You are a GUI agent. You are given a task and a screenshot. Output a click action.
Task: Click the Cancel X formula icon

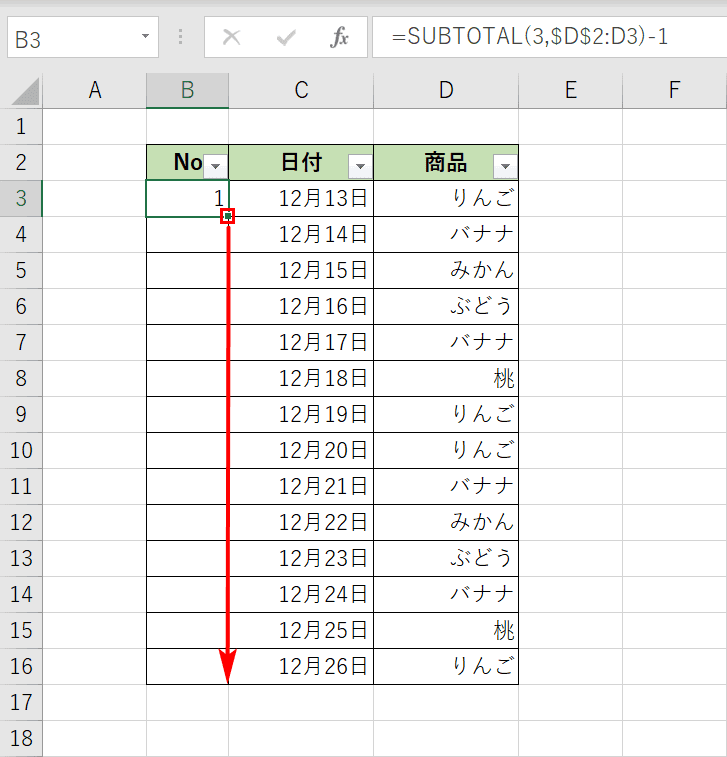pos(232,37)
